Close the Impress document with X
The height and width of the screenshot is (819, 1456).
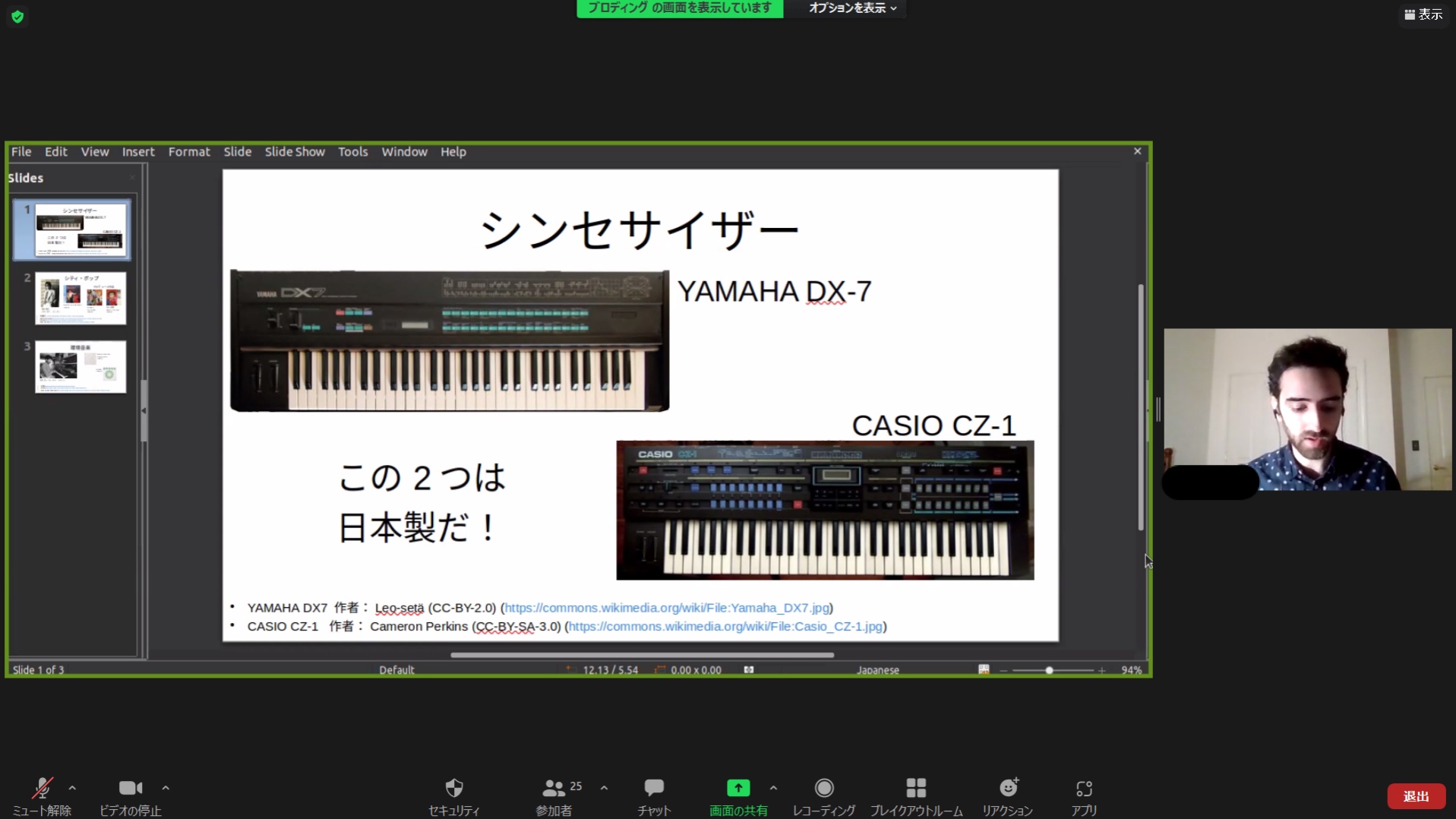(x=1137, y=151)
